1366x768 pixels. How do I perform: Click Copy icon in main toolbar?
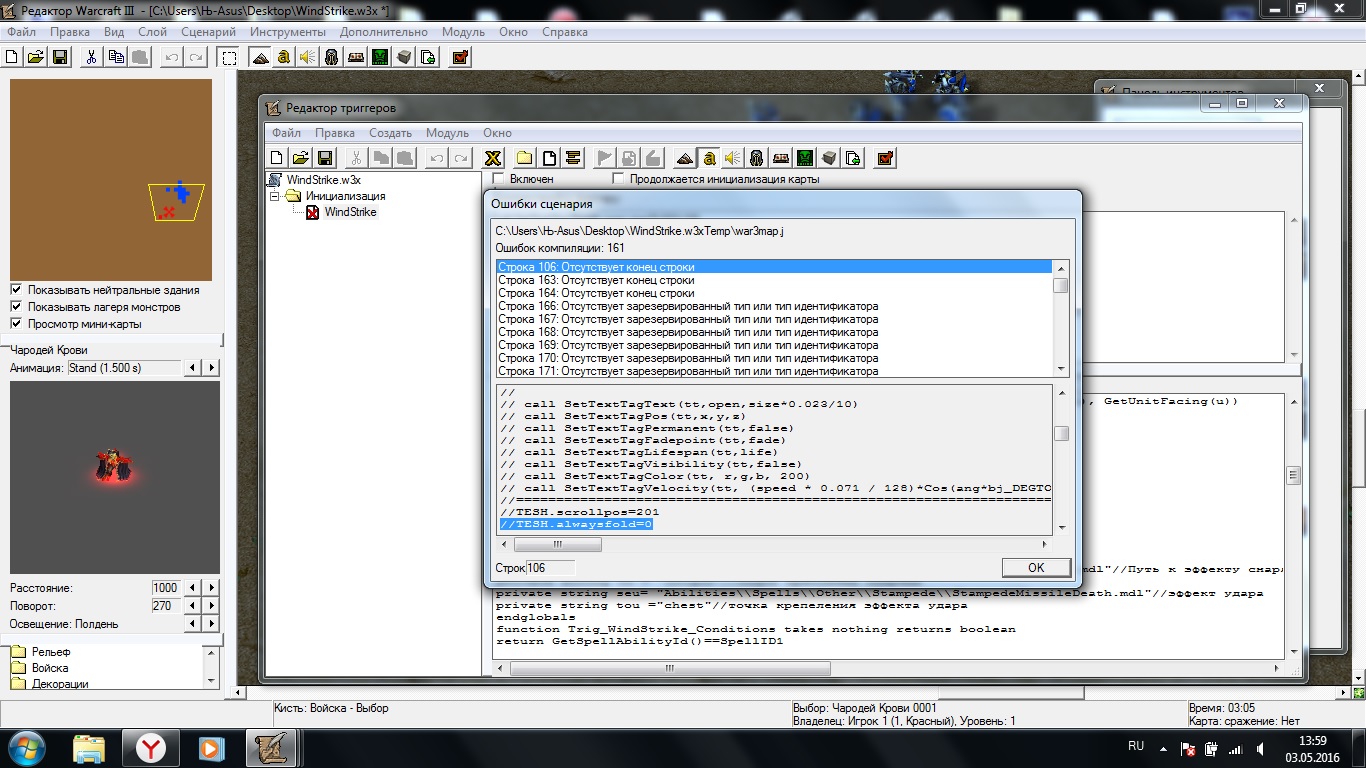[x=116, y=57]
